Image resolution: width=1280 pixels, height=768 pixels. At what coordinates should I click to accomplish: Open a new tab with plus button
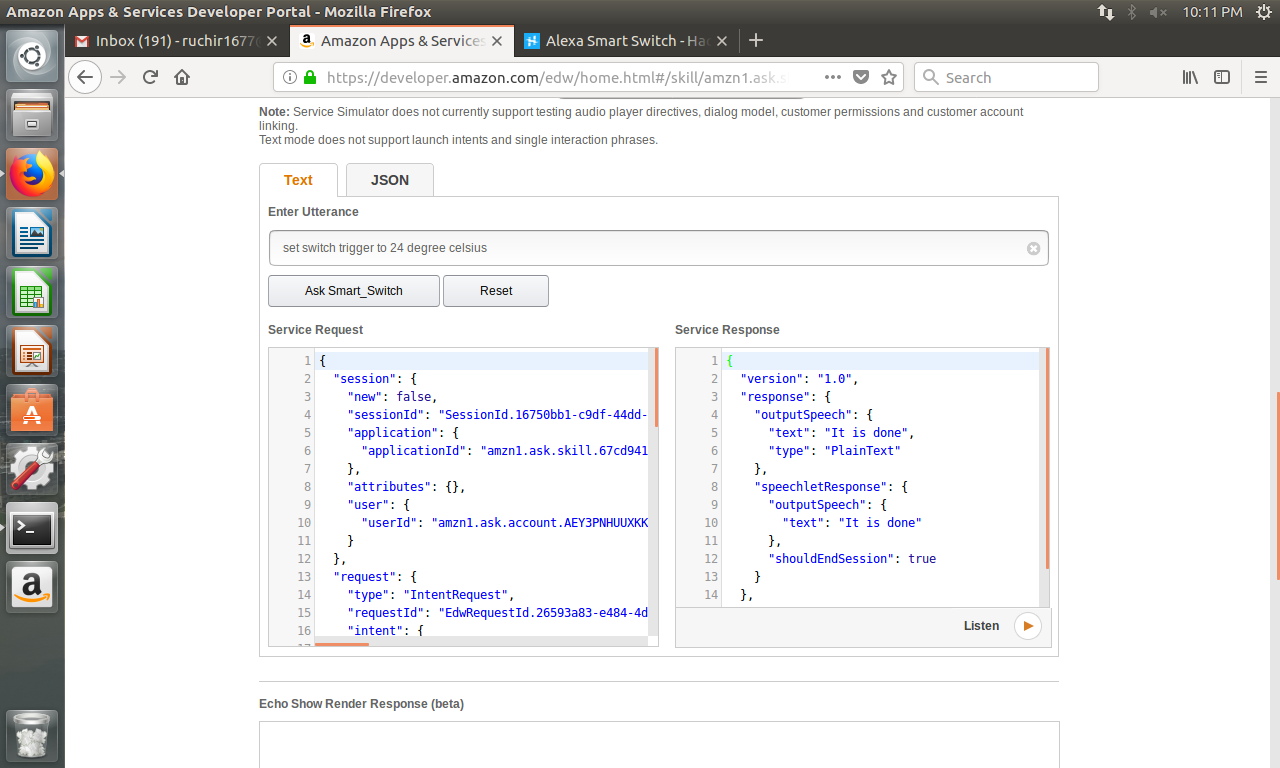click(756, 40)
